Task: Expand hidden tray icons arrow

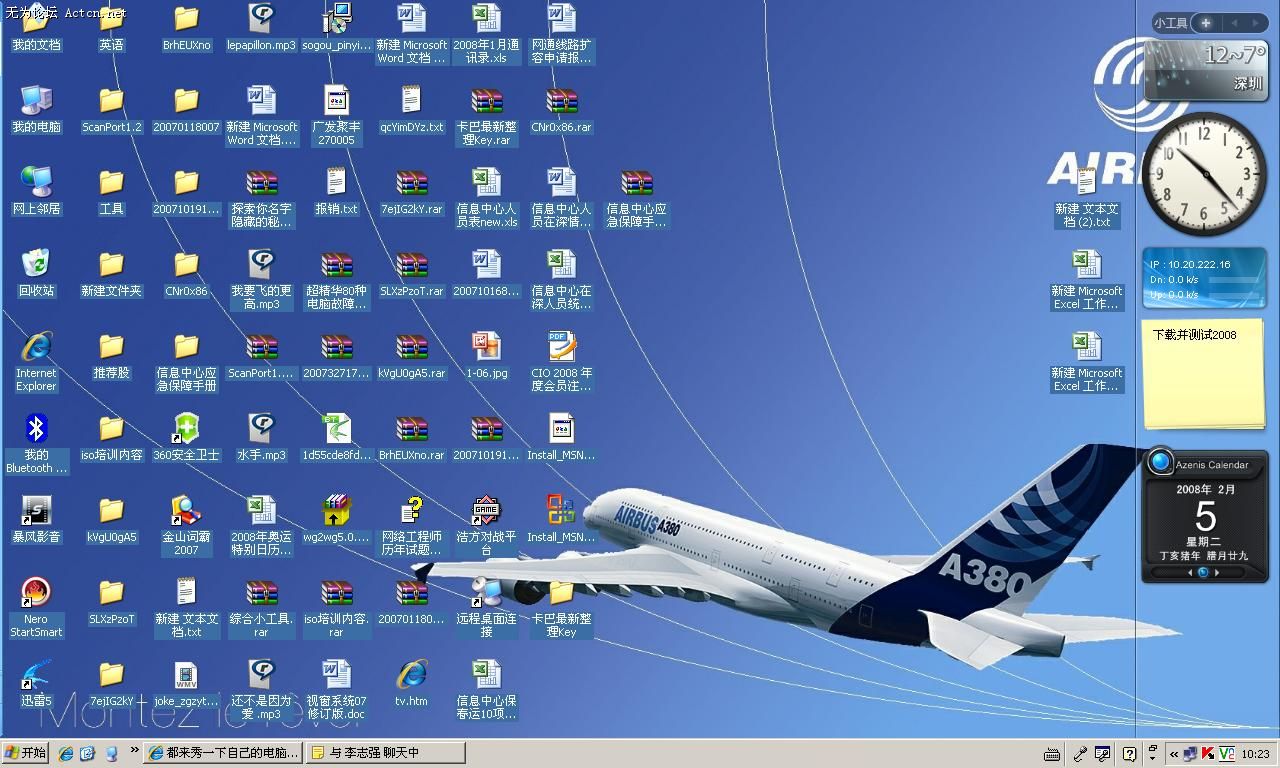Action: 1174,754
